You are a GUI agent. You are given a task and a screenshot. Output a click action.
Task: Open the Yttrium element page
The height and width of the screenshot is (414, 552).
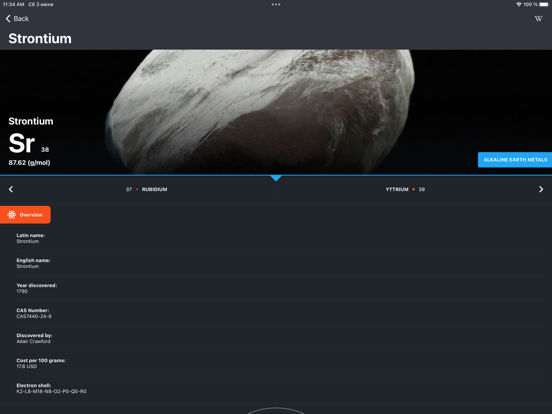(x=405, y=189)
